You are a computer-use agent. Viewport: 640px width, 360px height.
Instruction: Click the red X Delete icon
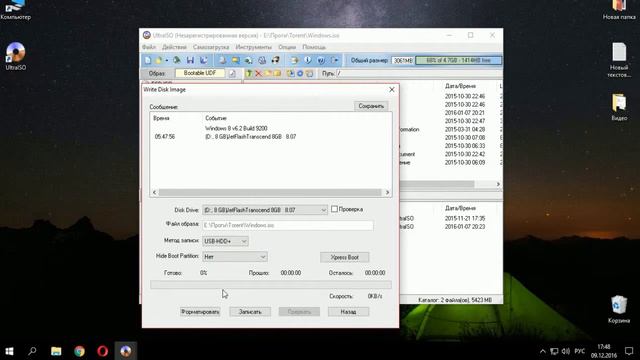[258, 73]
